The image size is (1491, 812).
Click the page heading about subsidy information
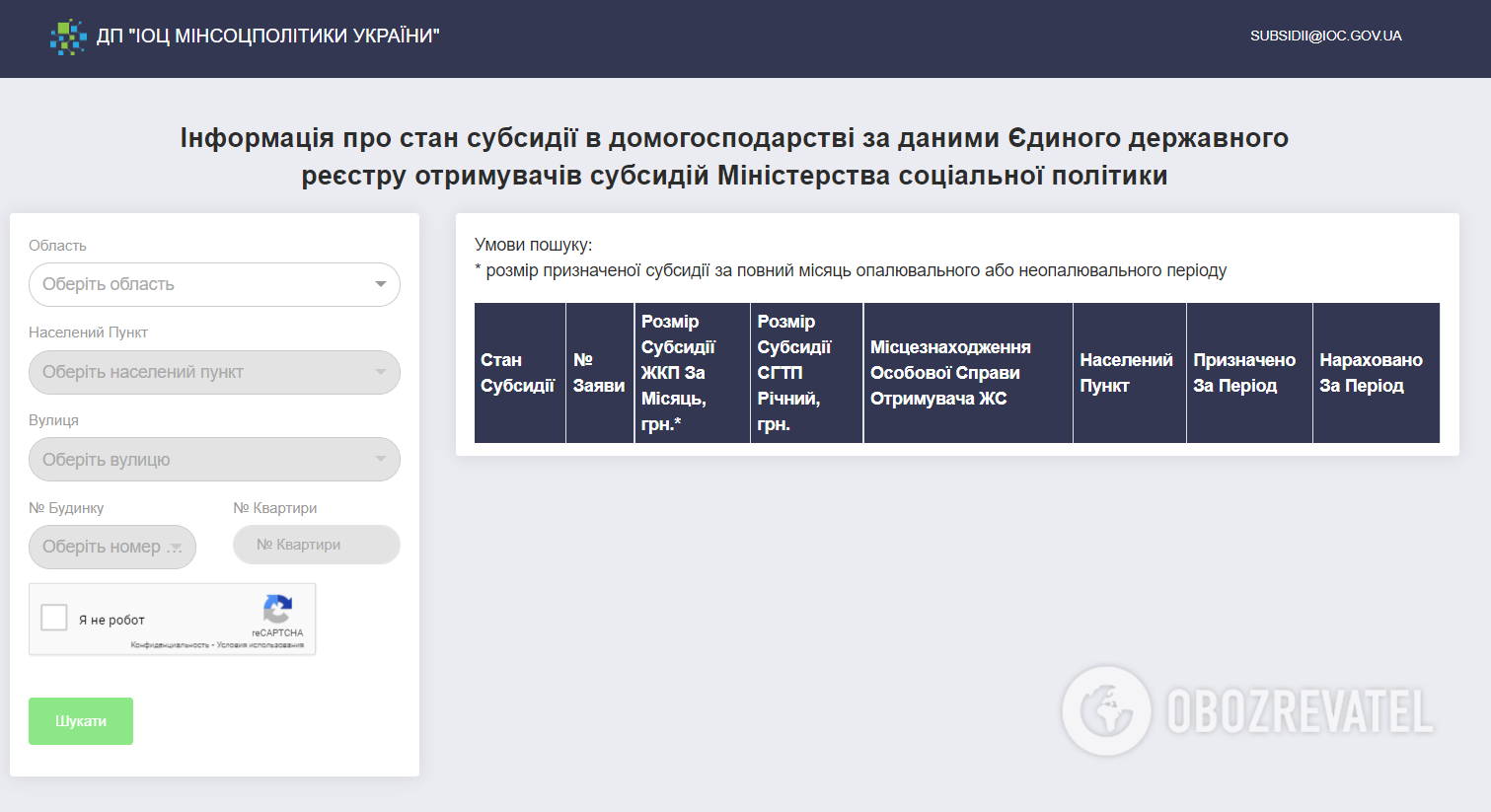point(734,157)
